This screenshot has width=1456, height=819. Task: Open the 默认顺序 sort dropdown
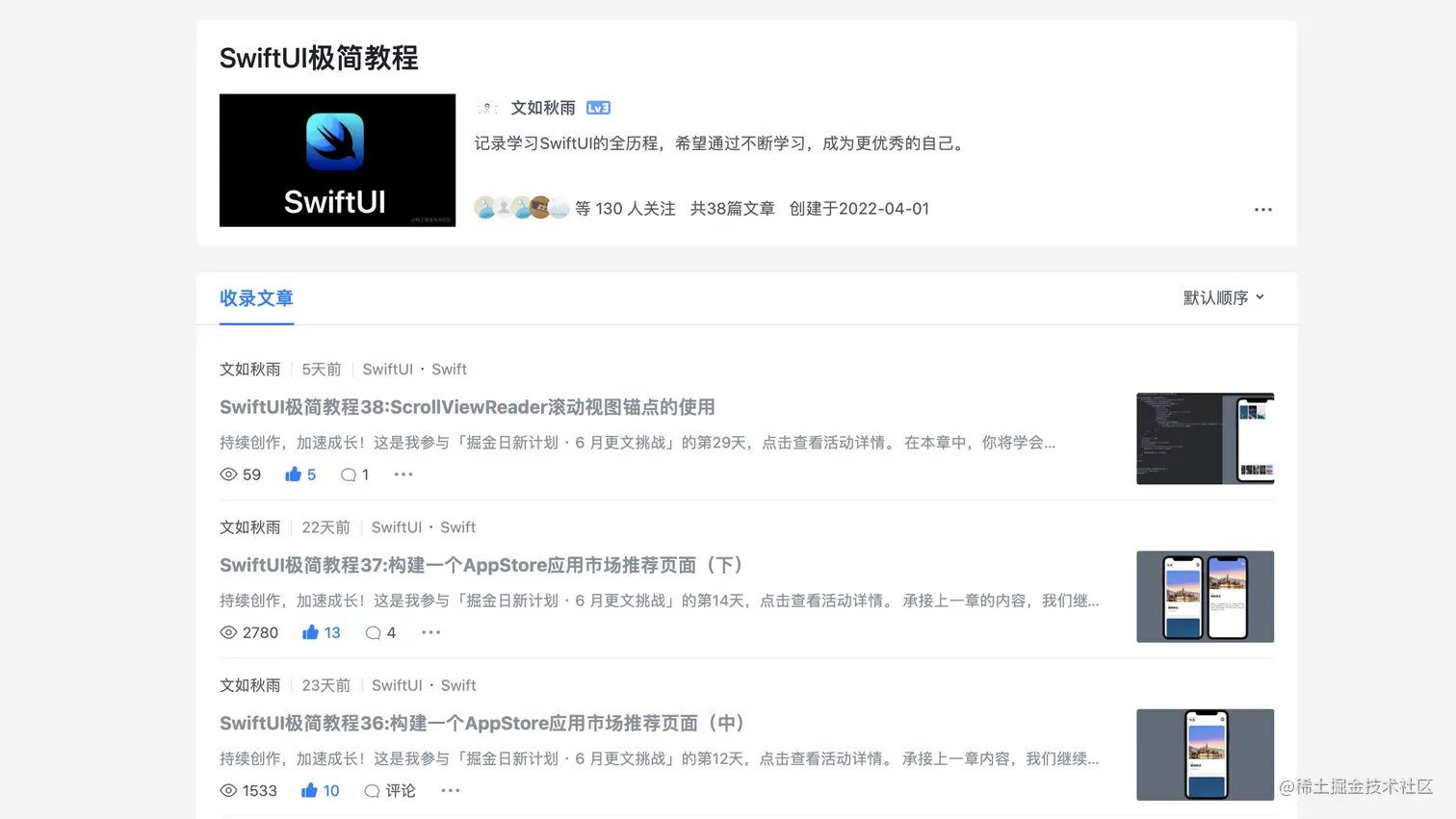tap(1224, 297)
